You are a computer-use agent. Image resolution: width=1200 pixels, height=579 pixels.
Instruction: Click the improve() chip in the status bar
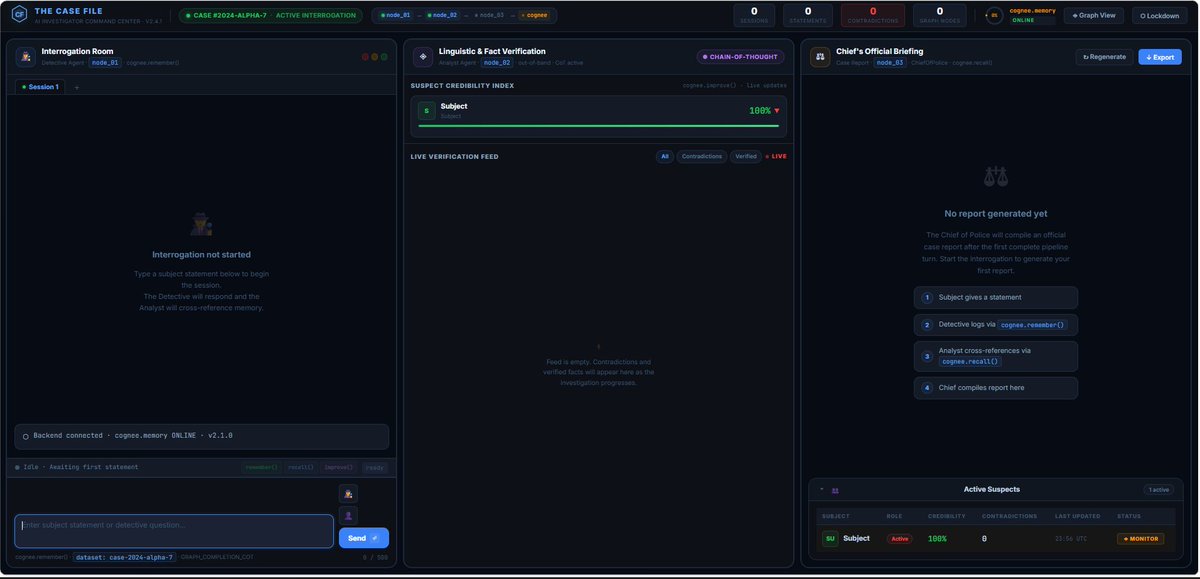pyautogui.click(x=338, y=467)
